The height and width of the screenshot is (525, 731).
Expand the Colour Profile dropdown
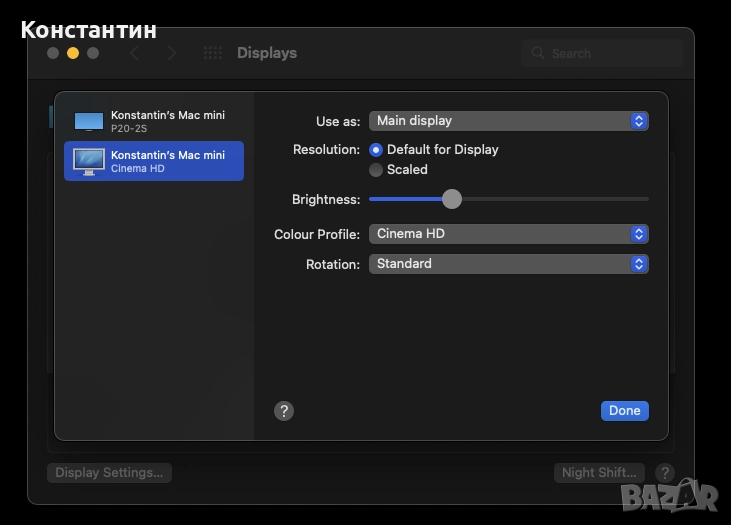click(x=508, y=234)
